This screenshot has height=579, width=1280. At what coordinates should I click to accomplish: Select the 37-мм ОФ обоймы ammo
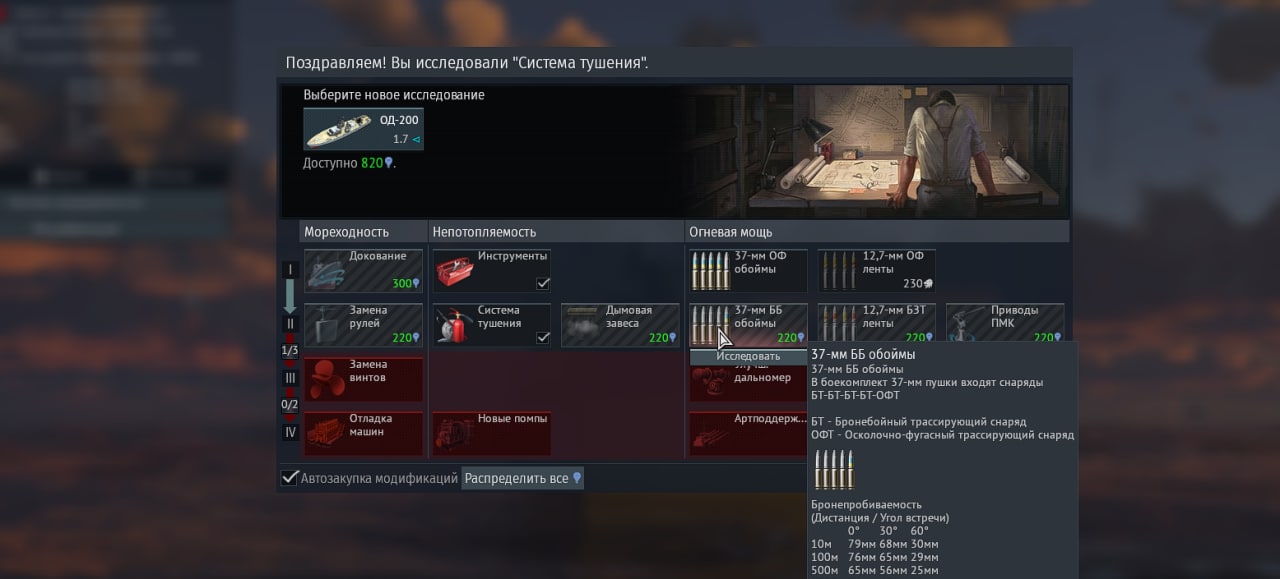[x=748, y=271]
